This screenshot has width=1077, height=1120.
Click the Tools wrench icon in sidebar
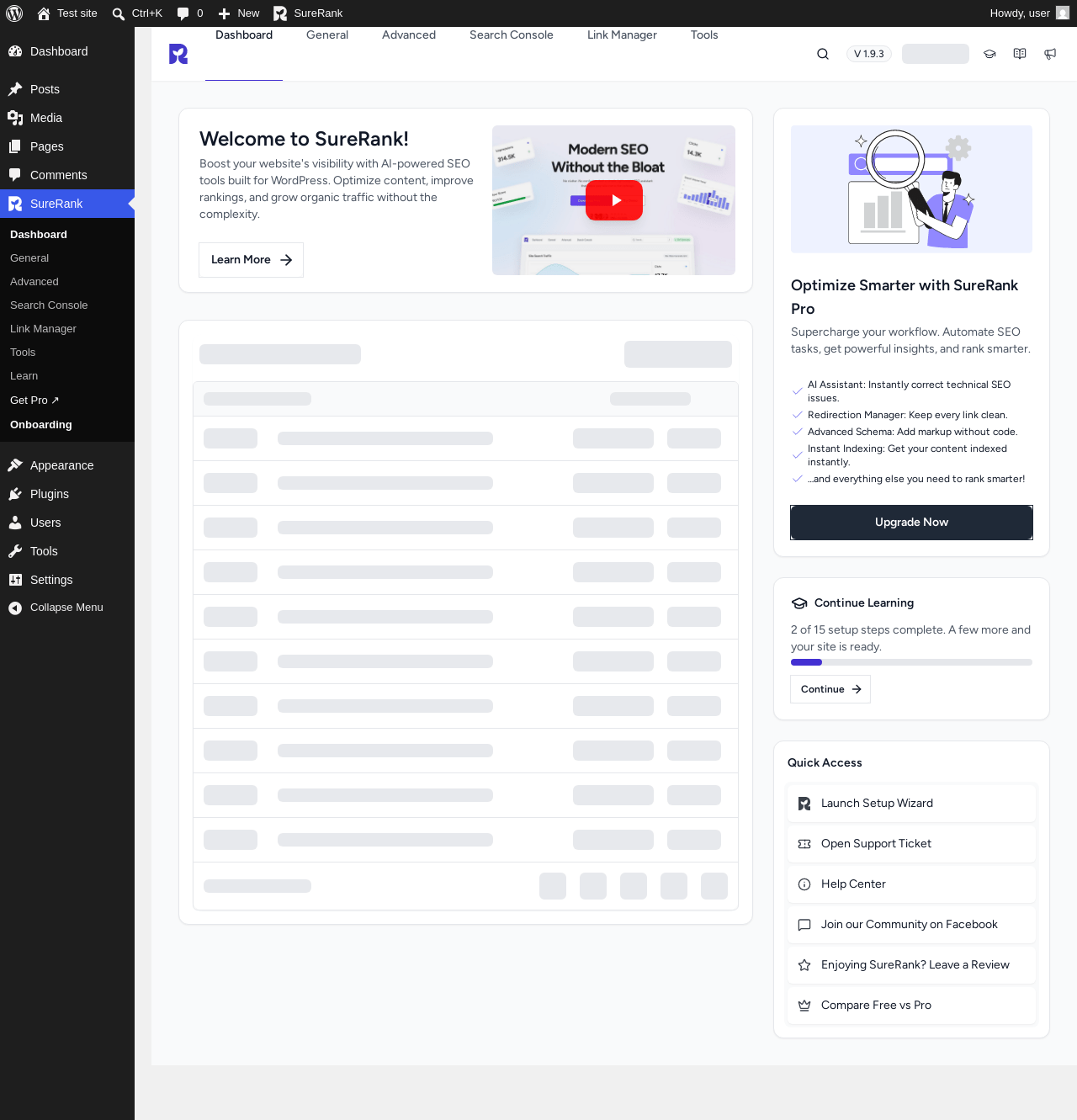(15, 551)
